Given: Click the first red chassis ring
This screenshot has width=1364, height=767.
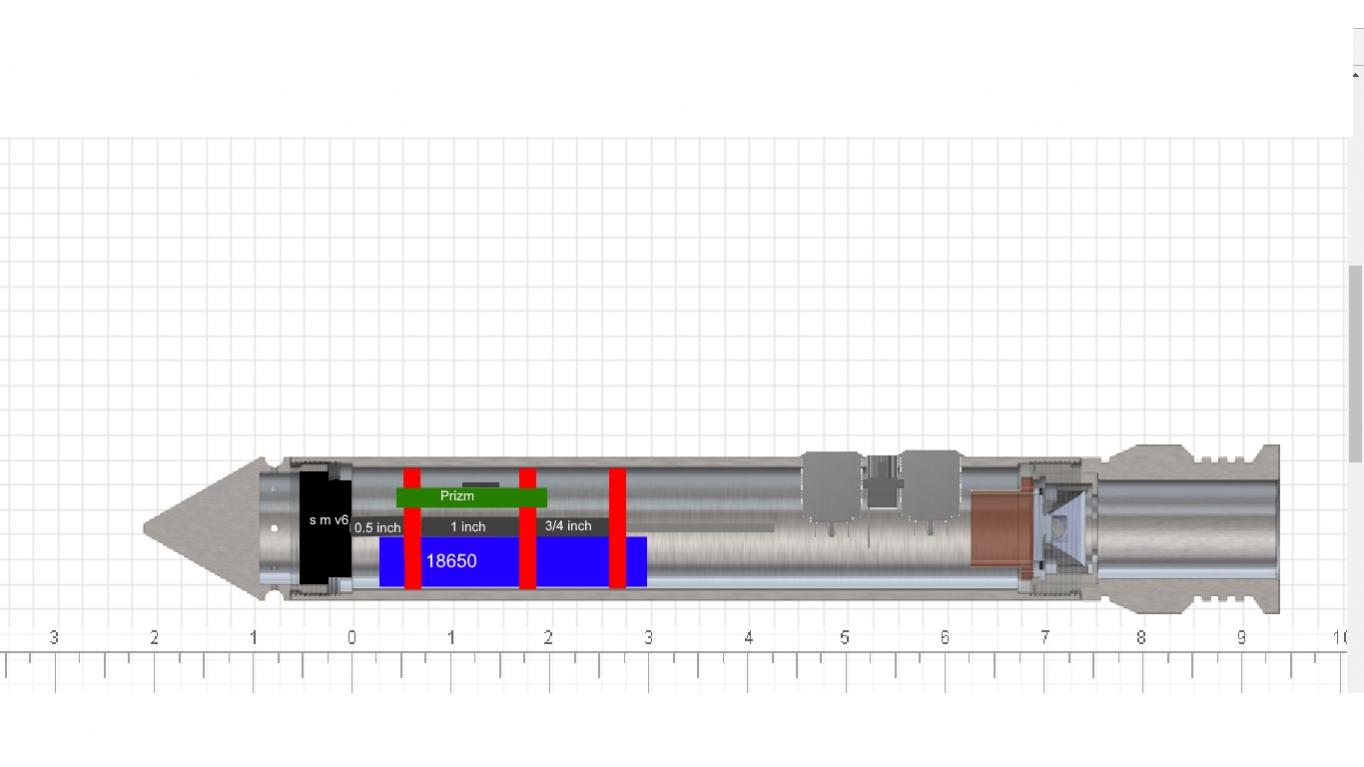Looking at the screenshot, I should click(413, 525).
